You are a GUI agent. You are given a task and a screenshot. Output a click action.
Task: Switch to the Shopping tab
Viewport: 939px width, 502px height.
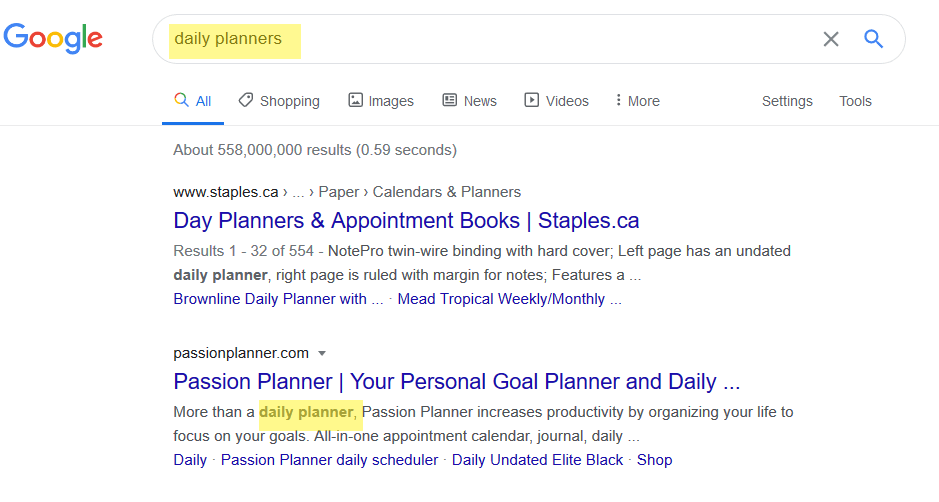click(x=279, y=101)
